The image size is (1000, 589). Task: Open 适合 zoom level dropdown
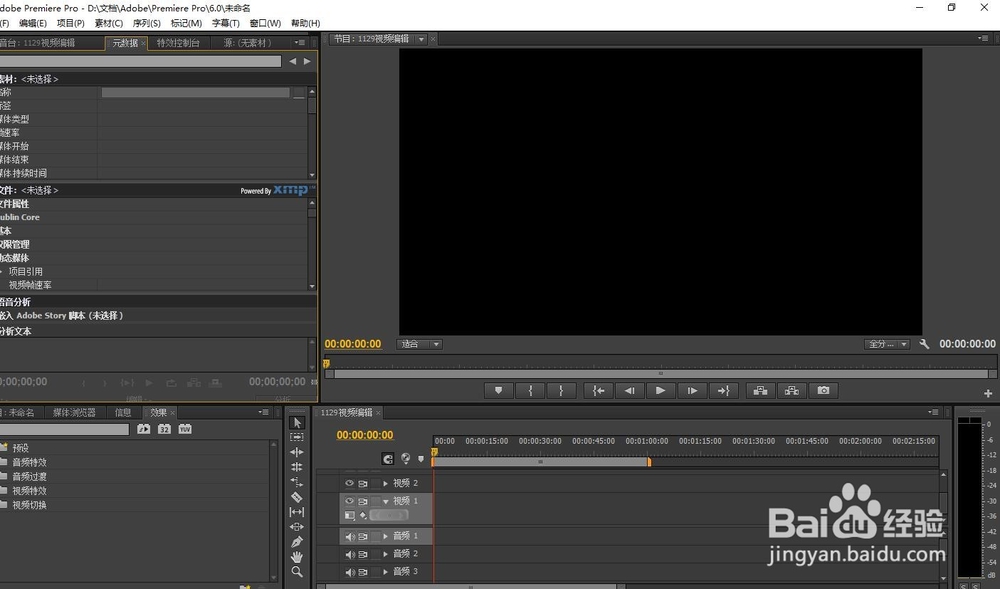[x=420, y=344]
